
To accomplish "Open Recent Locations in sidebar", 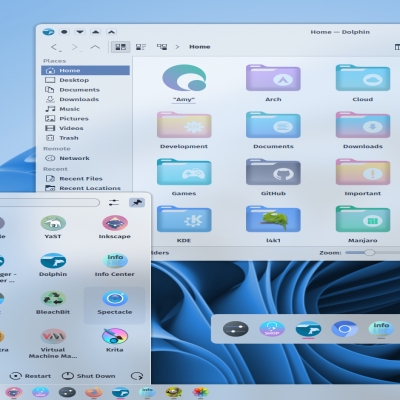I will pos(85,188).
